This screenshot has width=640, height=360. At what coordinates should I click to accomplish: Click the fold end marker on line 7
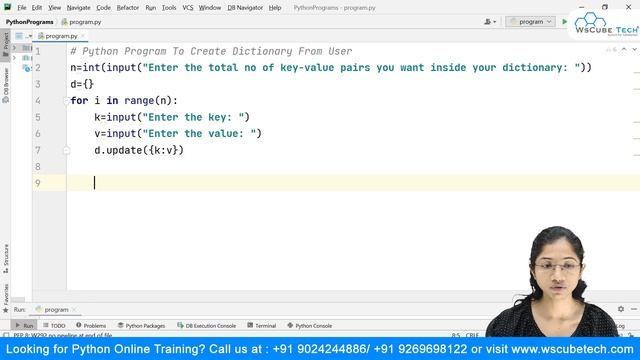coord(66,151)
